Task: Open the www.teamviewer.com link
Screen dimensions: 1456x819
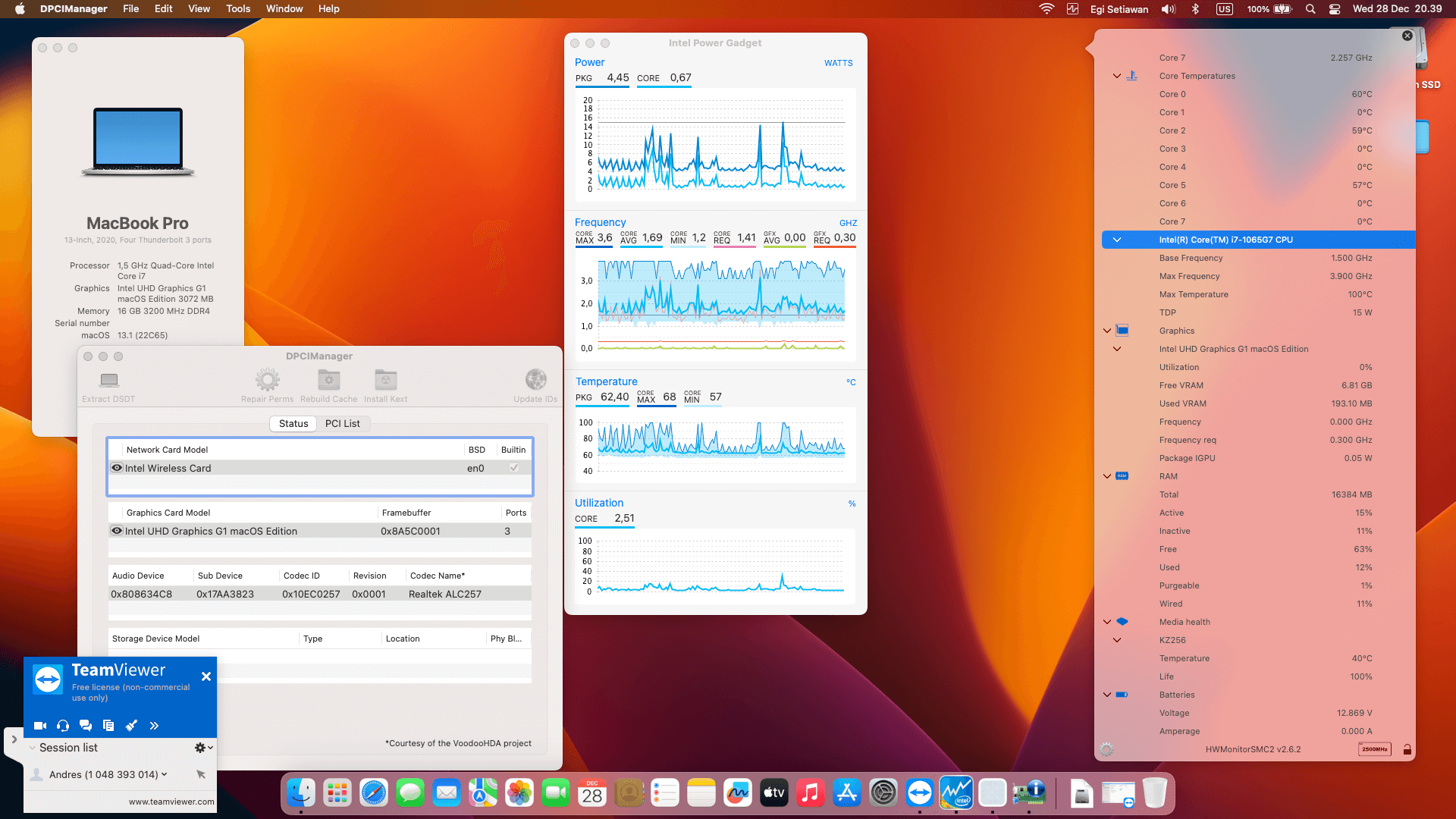Action: pyautogui.click(x=171, y=802)
